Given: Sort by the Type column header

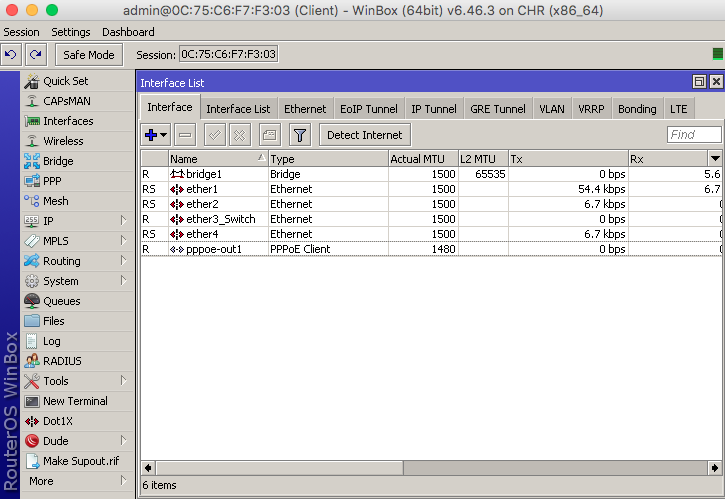Looking at the screenshot, I should click(328, 159).
